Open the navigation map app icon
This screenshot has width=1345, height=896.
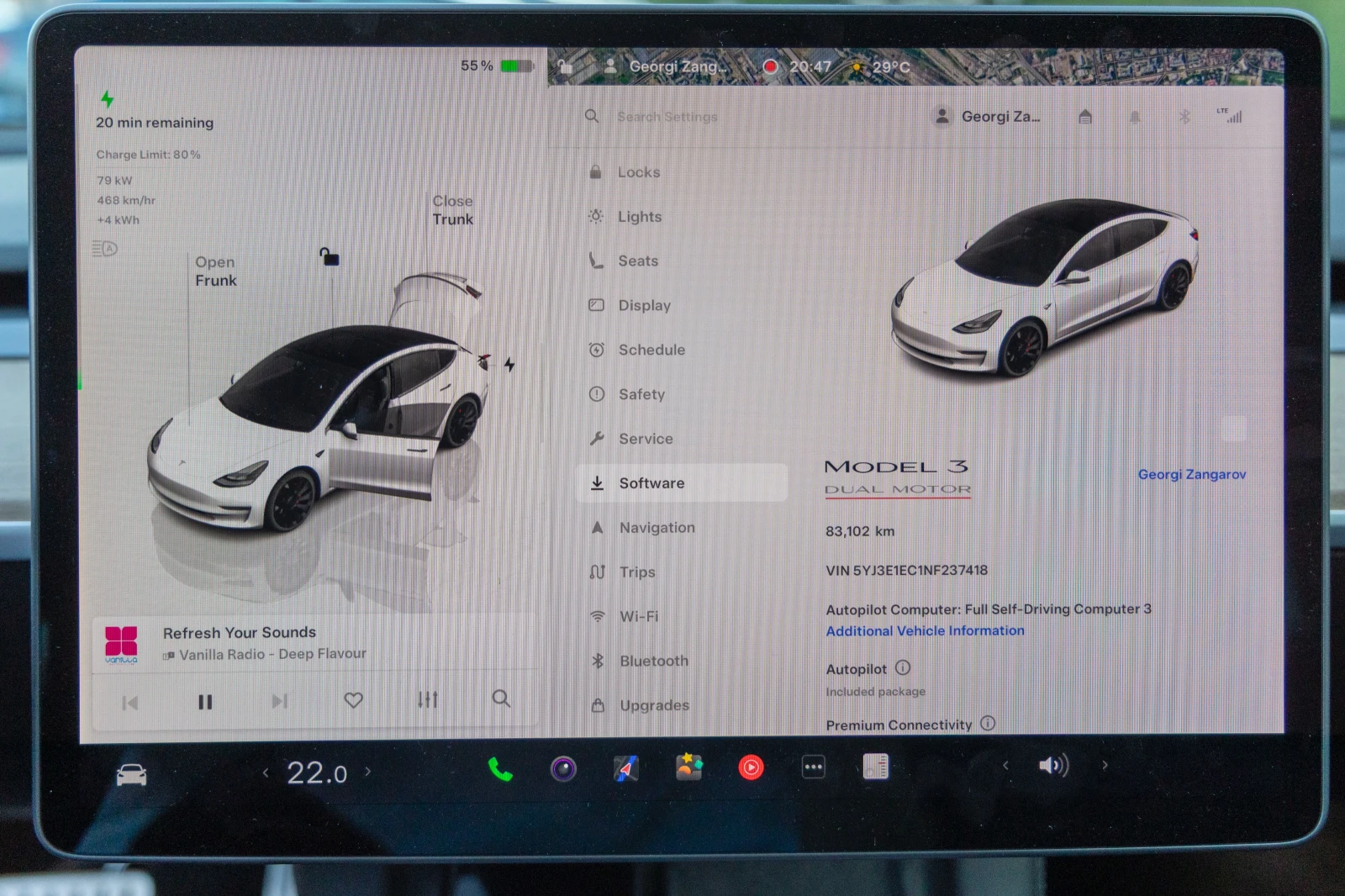625,768
